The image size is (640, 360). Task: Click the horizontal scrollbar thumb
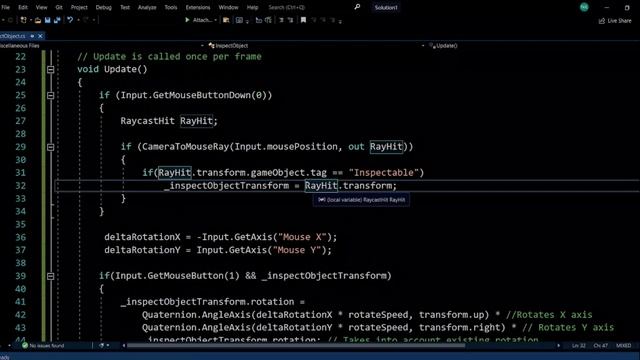[x=296, y=346]
